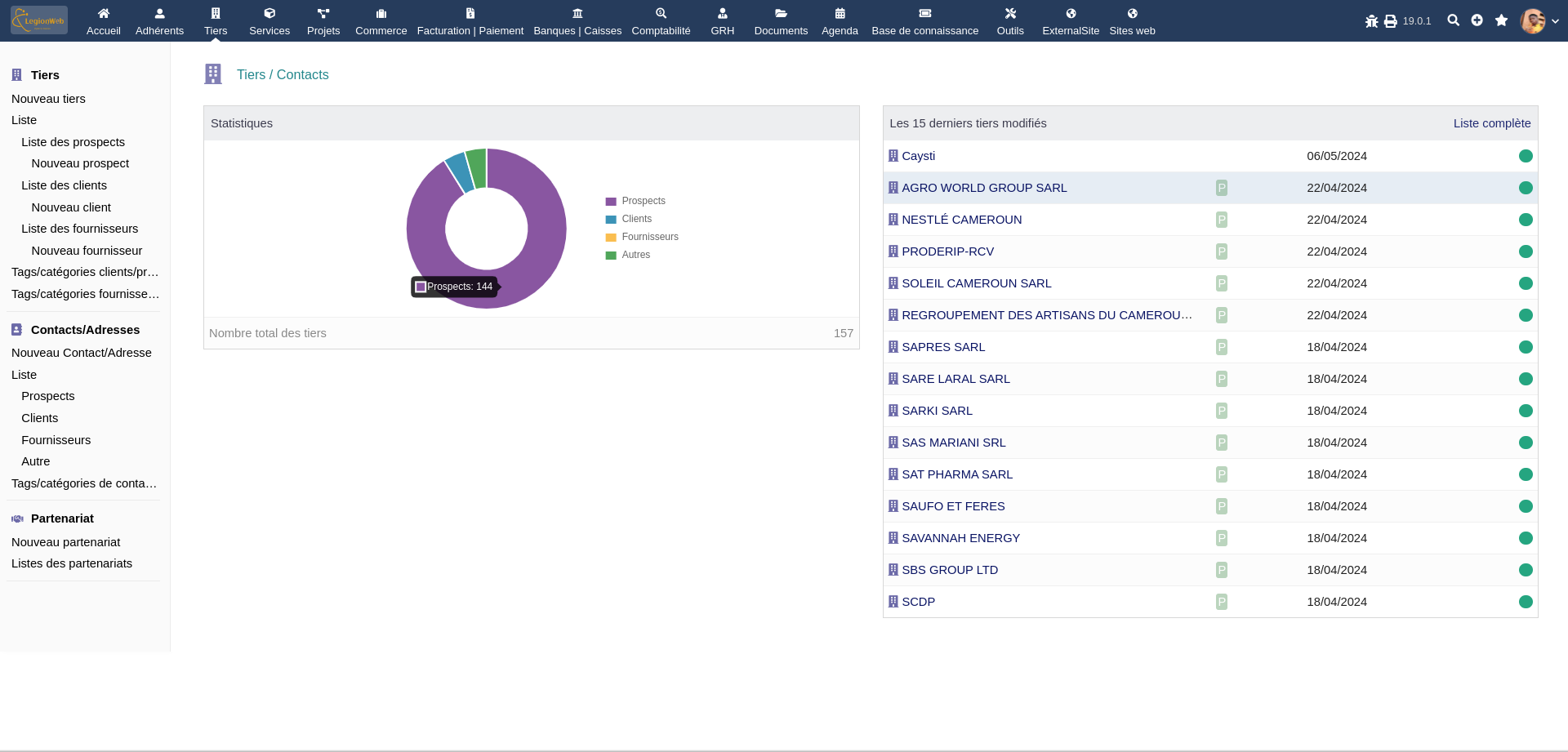Open the Base de connaissance icon
The width and height of the screenshot is (1568, 752).
pyautogui.click(x=925, y=13)
